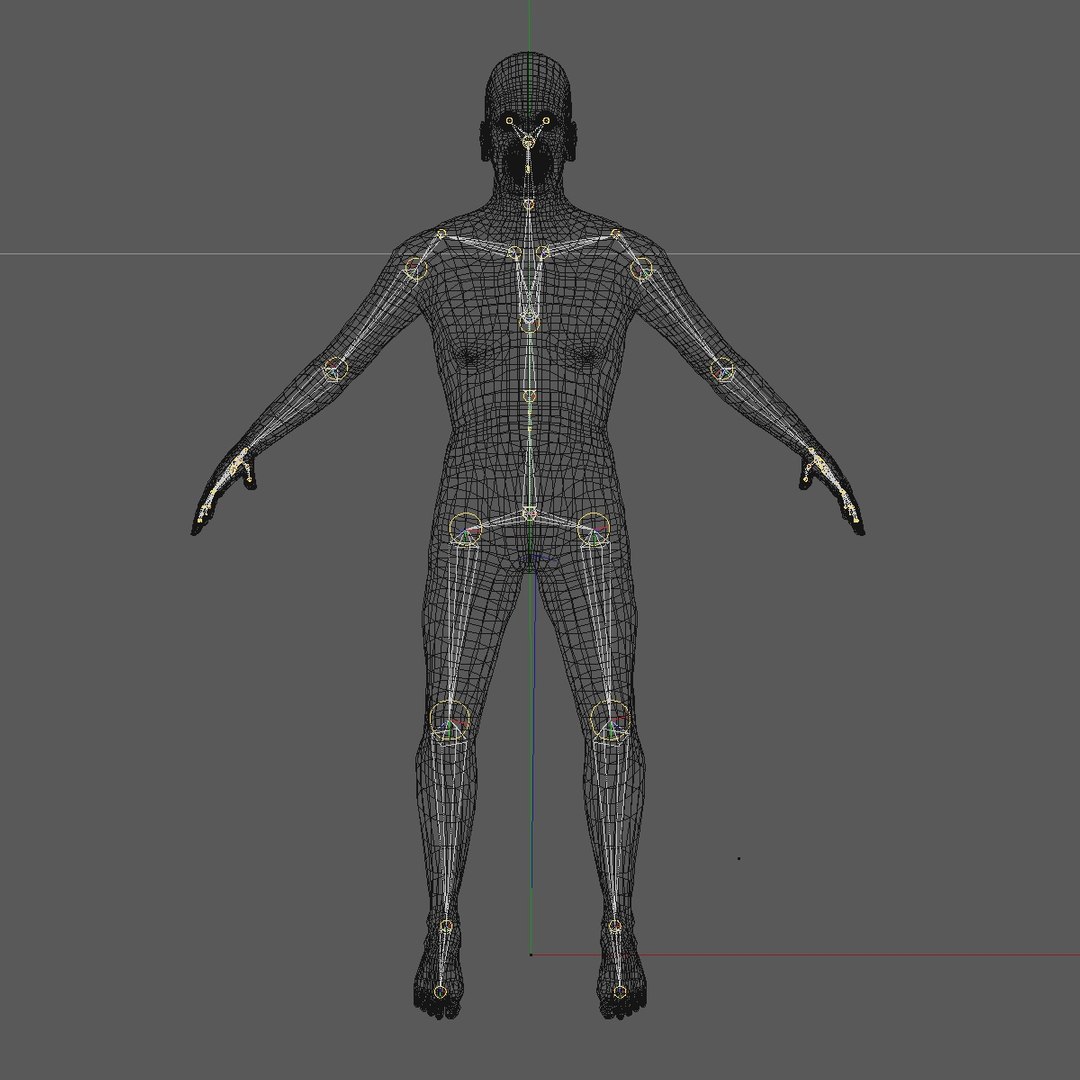The image size is (1080, 1080).
Task: Select the screen-left hip joint
Action: tap(466, 529)
